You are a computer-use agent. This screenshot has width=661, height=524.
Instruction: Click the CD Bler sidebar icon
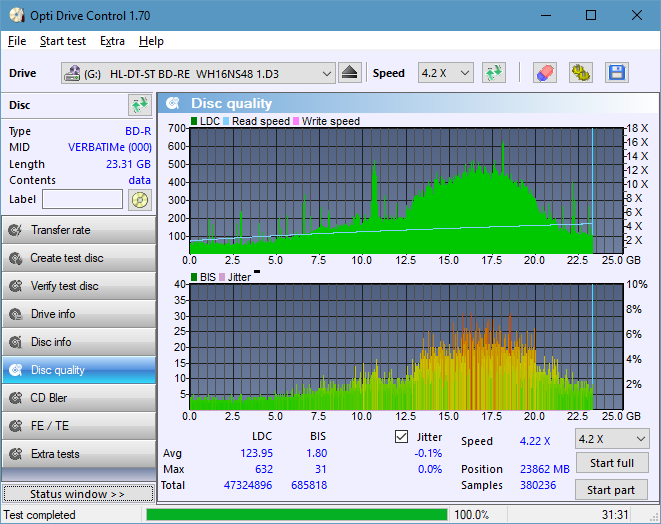[x=16, y=398]
